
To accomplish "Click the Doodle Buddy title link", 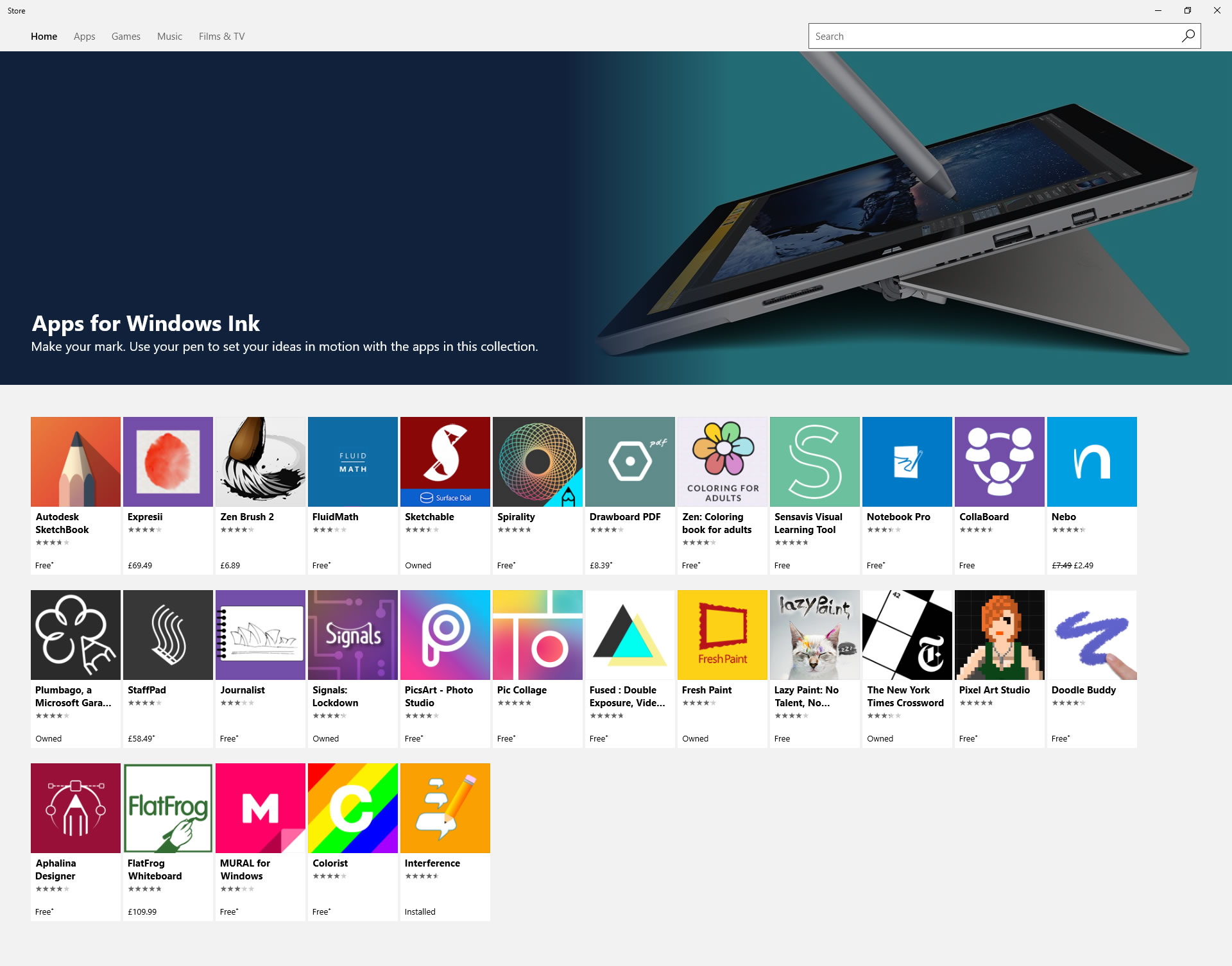I will pyautogui.click(x=1083, y=690).
